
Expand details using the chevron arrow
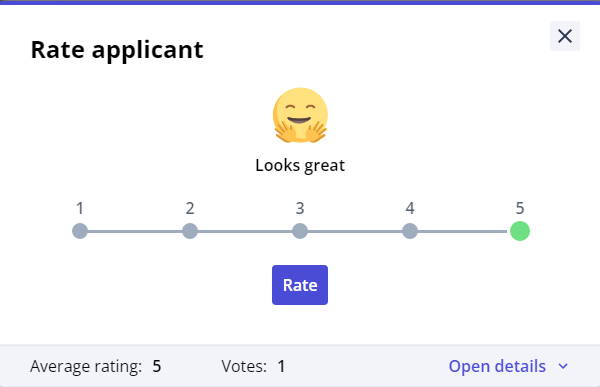tap(563, 366)
